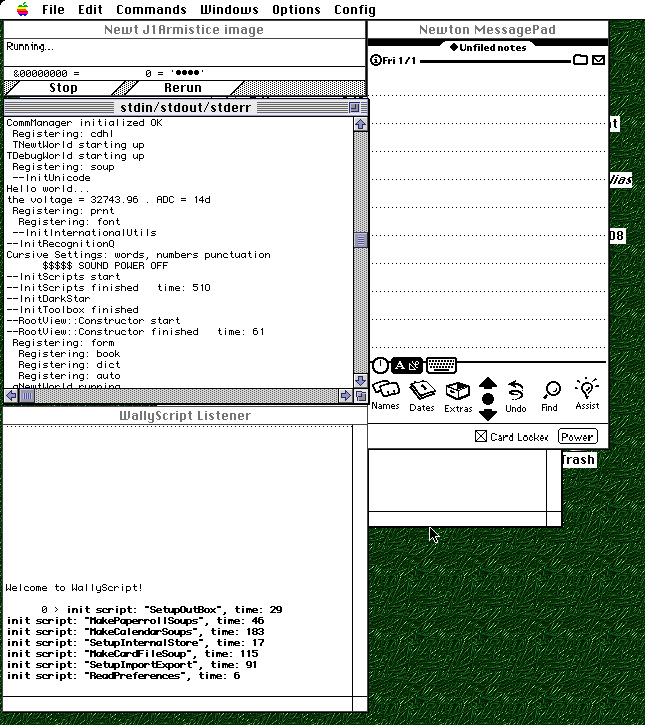The image size is (645, 725).
Task: Click the stdin/stdout/stderr title bar
Action: 185,107
